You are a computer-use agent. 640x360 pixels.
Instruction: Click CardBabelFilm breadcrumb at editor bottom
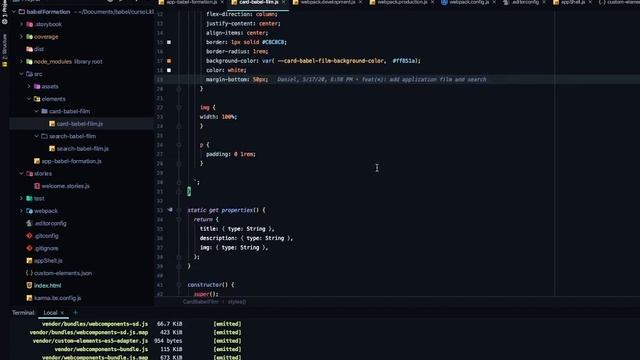(x=200, y=302)
